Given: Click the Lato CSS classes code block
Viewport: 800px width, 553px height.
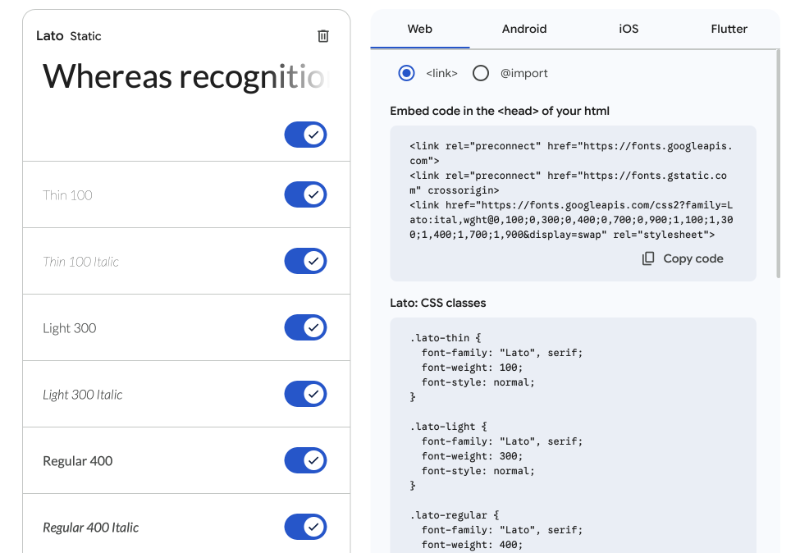Looking at the screenshot, I should tap(573, 435).
